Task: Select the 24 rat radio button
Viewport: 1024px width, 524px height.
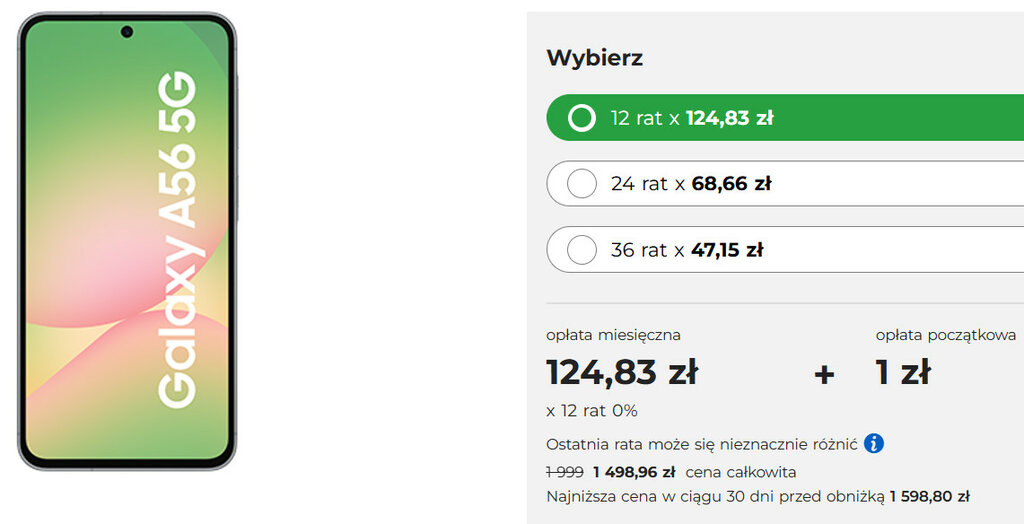Action: [581, 184]
